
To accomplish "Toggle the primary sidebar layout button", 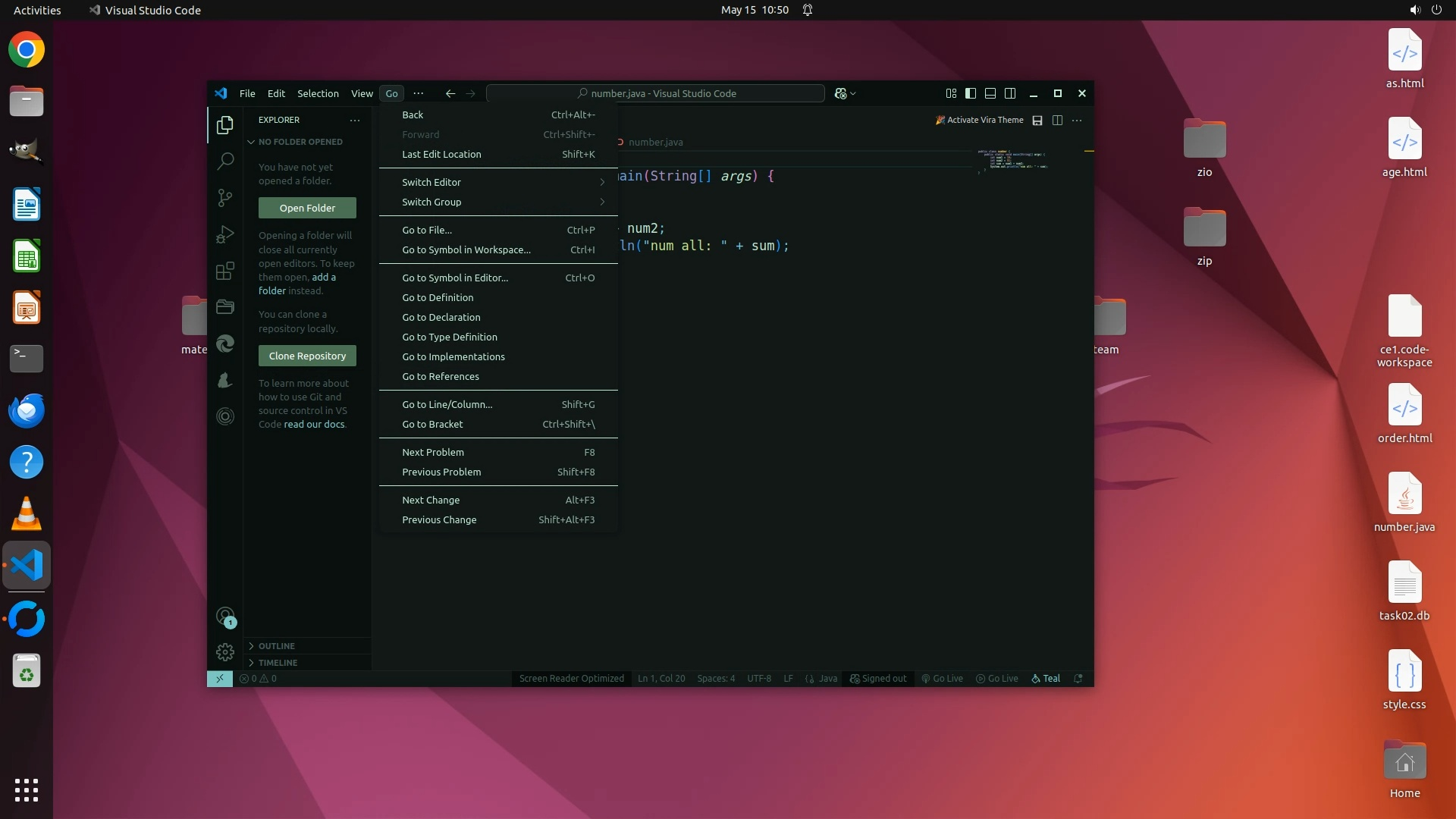I will [x=971, y=93].
